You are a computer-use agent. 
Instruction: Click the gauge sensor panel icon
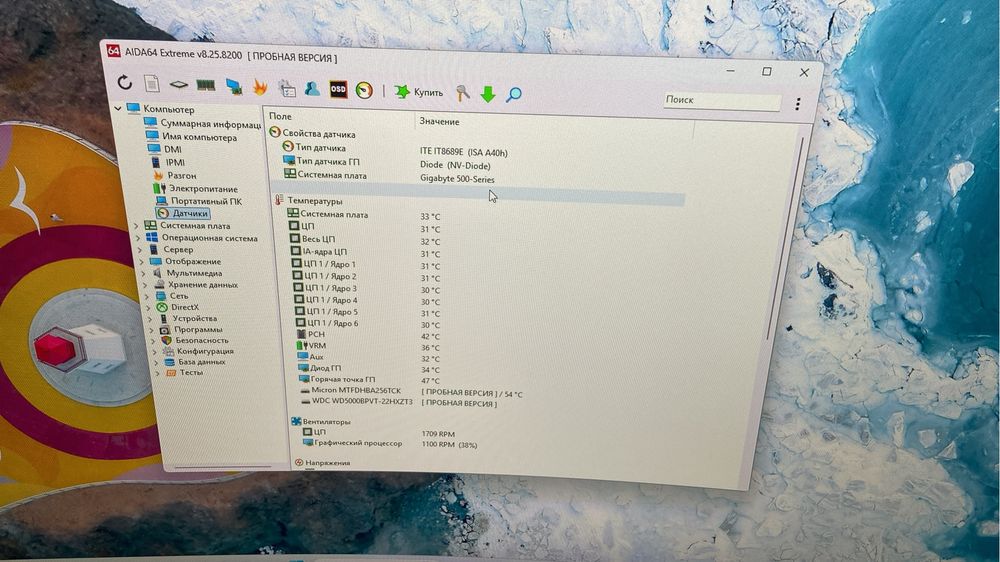(364, 91)
